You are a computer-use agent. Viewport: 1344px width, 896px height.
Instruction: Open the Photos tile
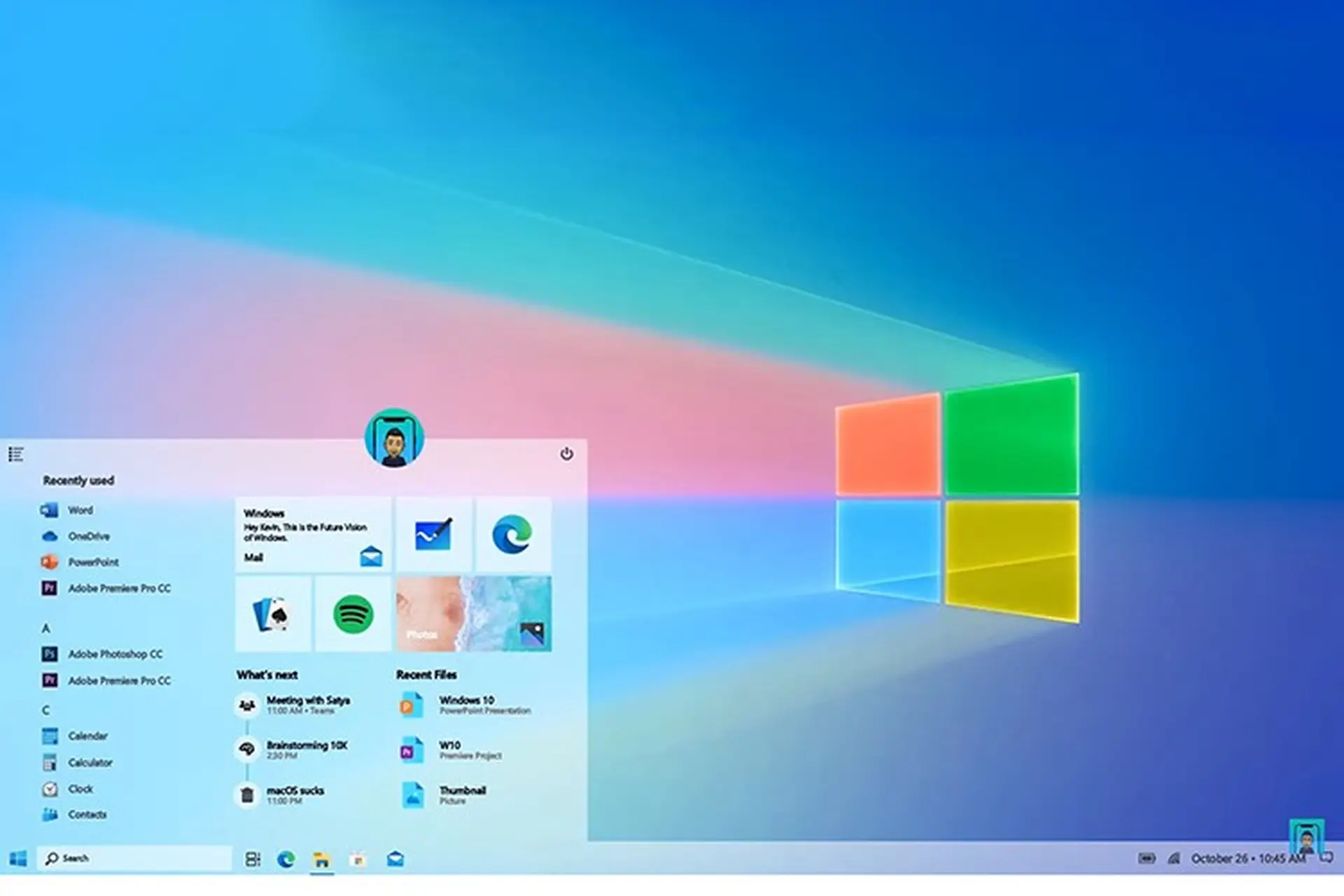(473, 614)
